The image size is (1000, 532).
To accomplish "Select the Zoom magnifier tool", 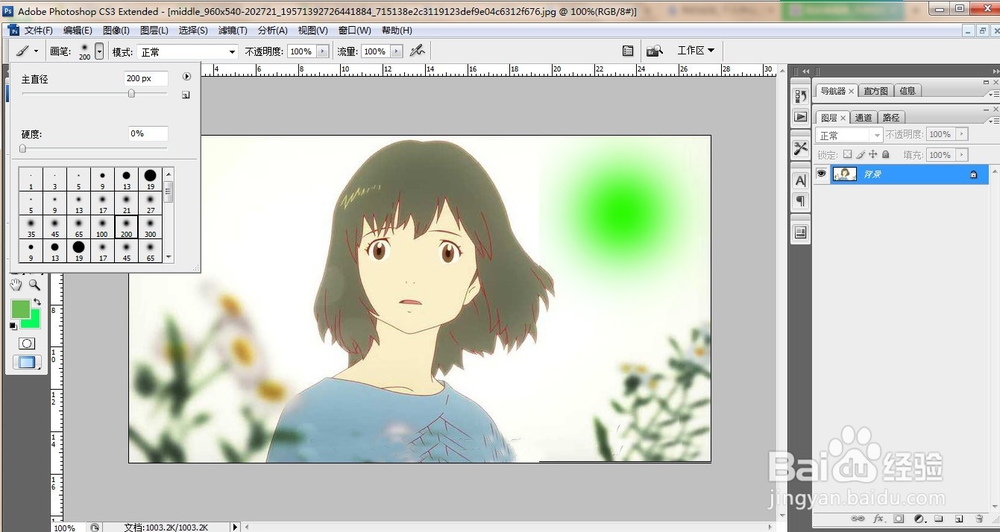I will [34, 285].
